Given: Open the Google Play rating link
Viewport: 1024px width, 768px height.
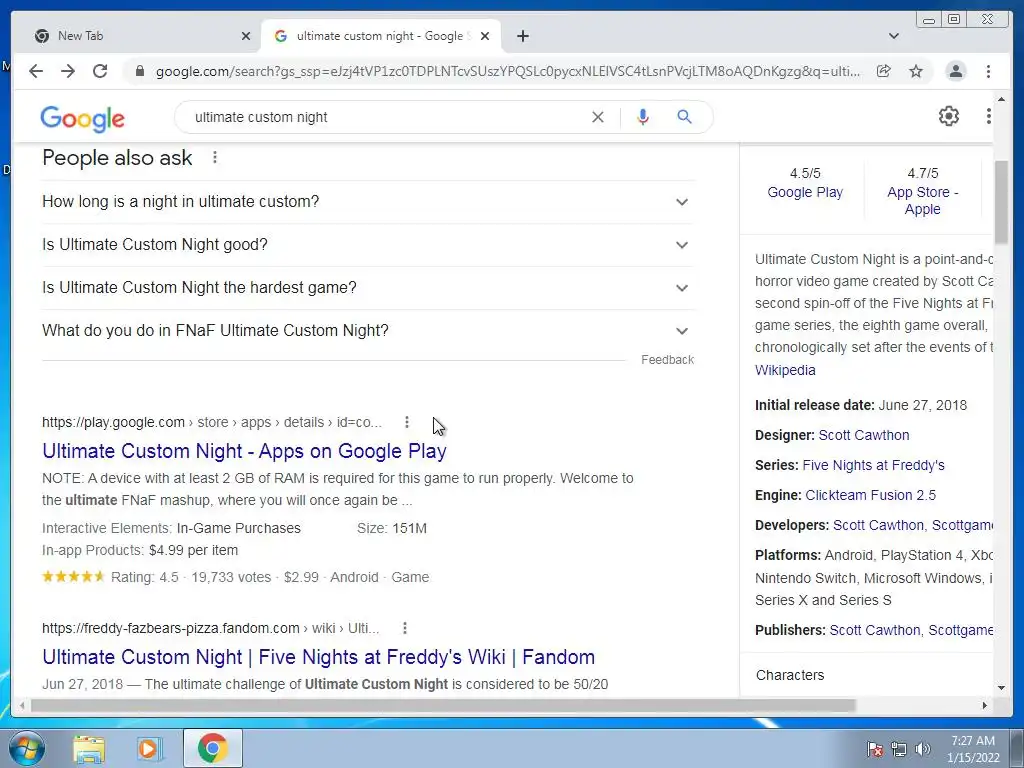Looking at the screenshot, I should [x=805, y=193].
